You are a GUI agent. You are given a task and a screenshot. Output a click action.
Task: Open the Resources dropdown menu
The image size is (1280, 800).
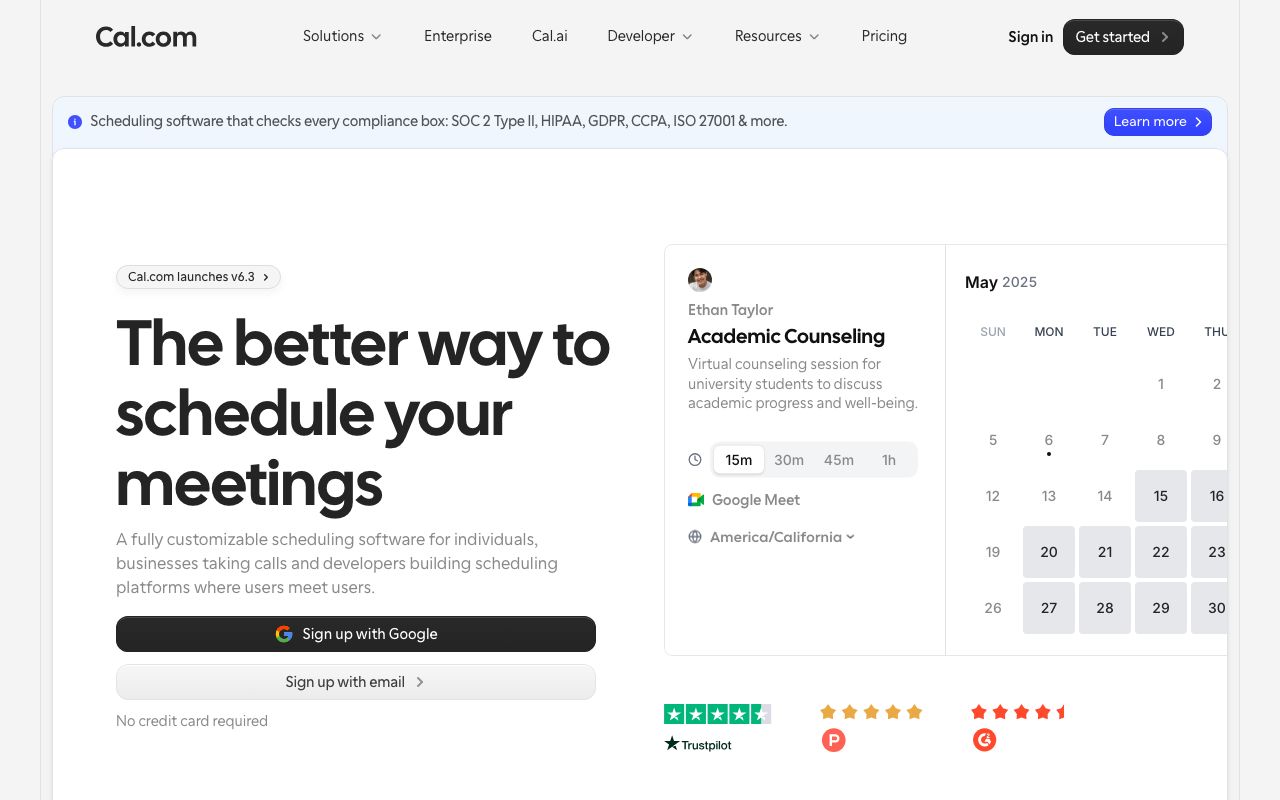(777, 36)
